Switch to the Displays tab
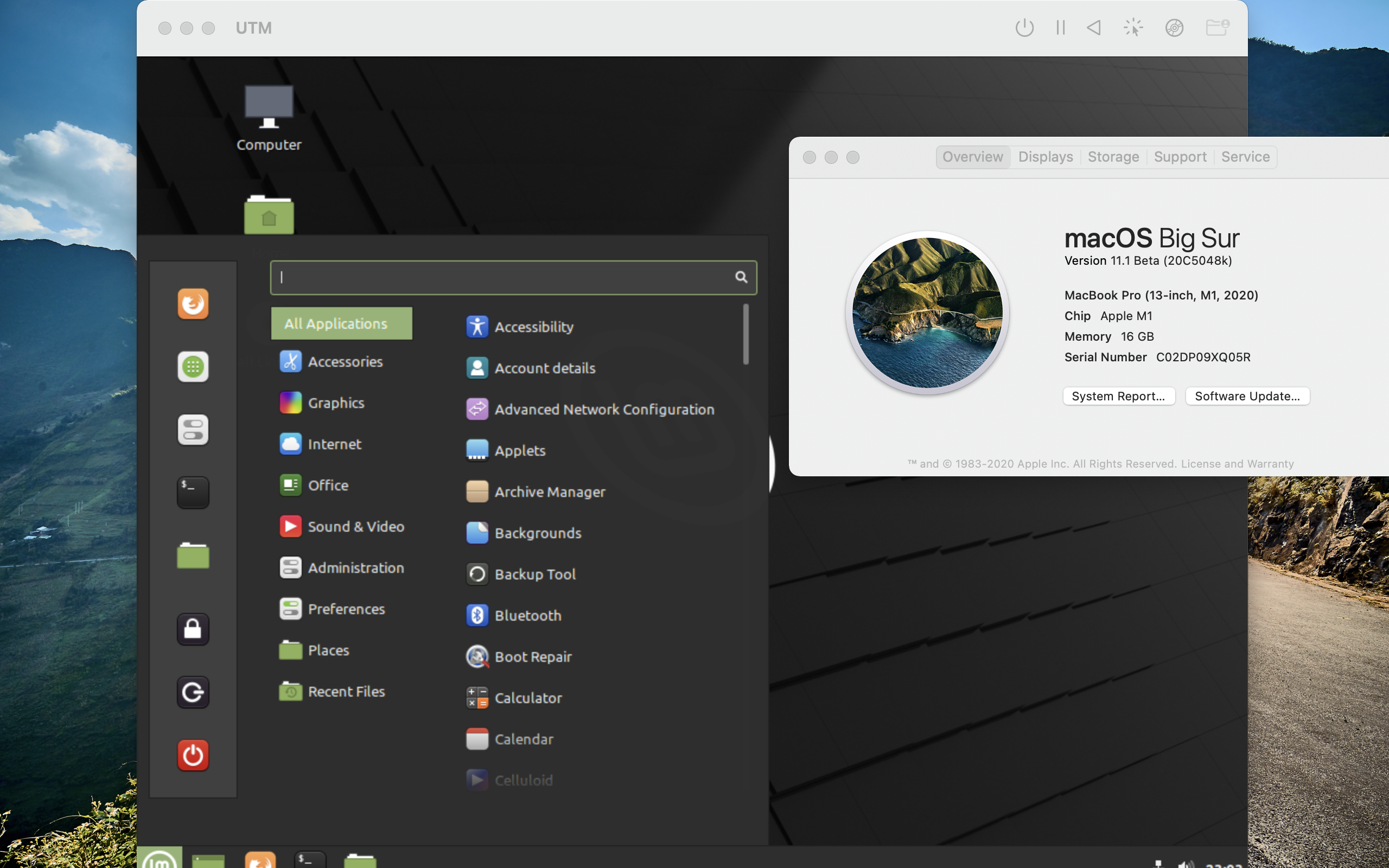Screen dimensions: 1389x868 [x=1045, y=157]
